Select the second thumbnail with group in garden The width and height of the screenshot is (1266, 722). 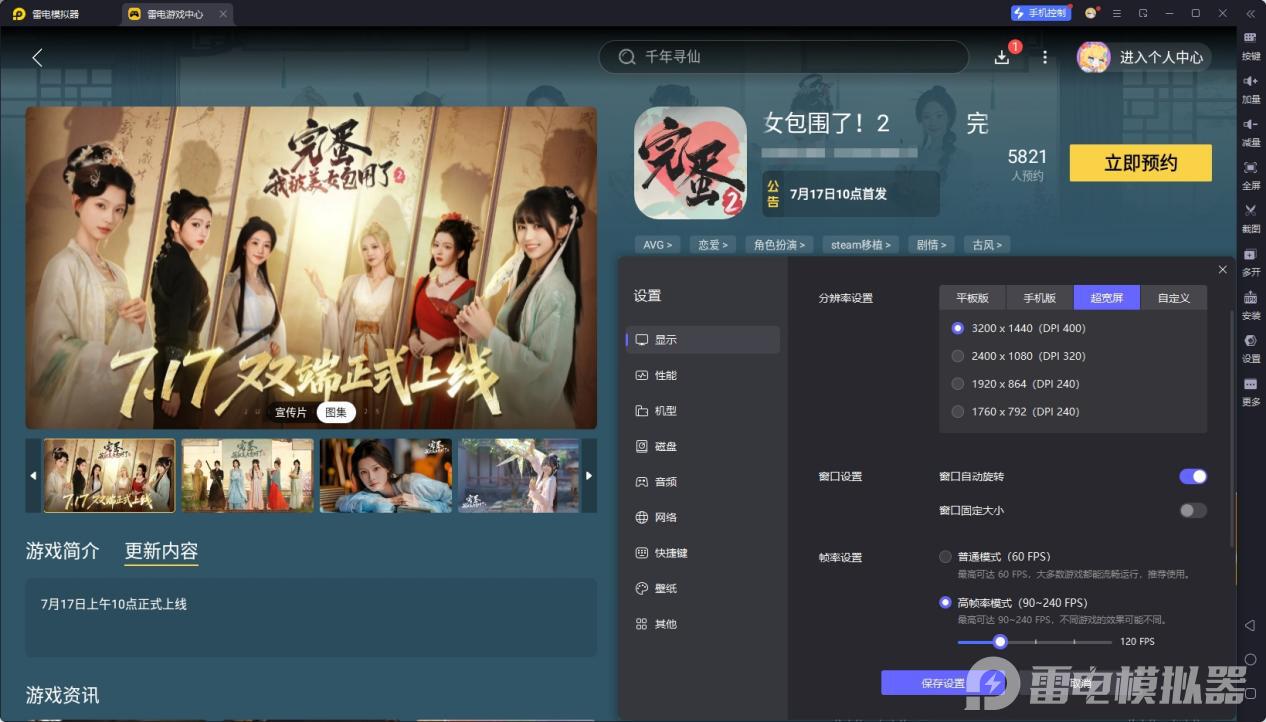click(247, 475)
